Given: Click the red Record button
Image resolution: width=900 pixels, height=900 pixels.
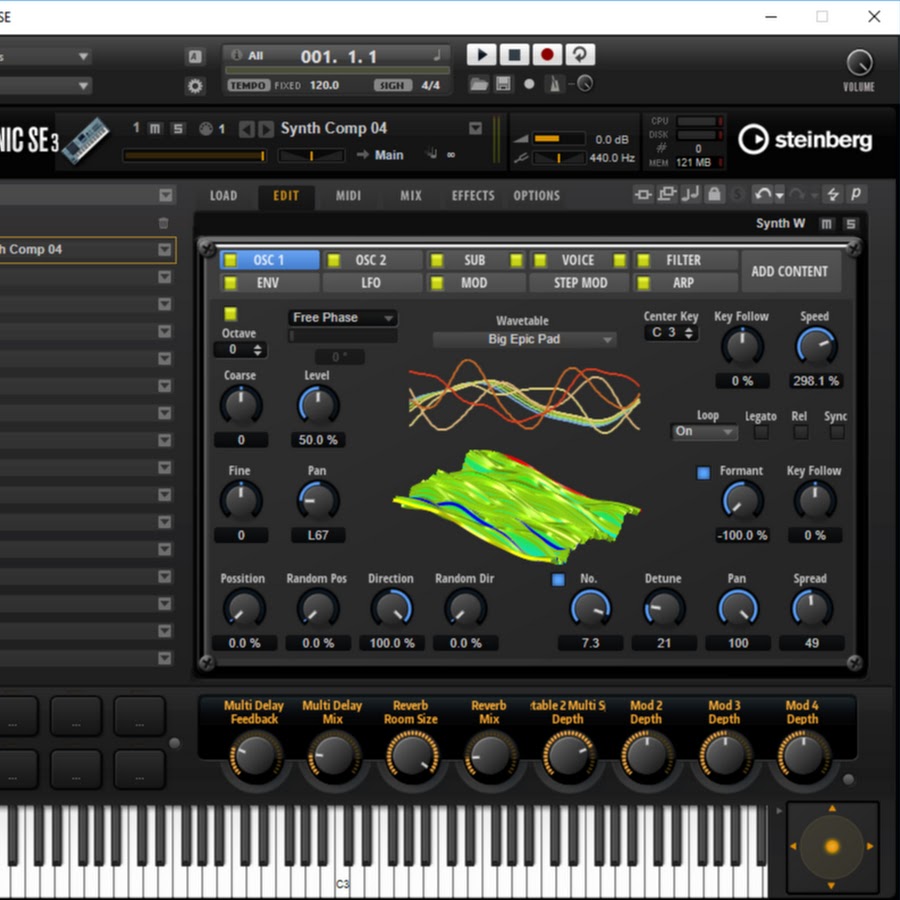Looking at the screenshot, I should 547,55.
